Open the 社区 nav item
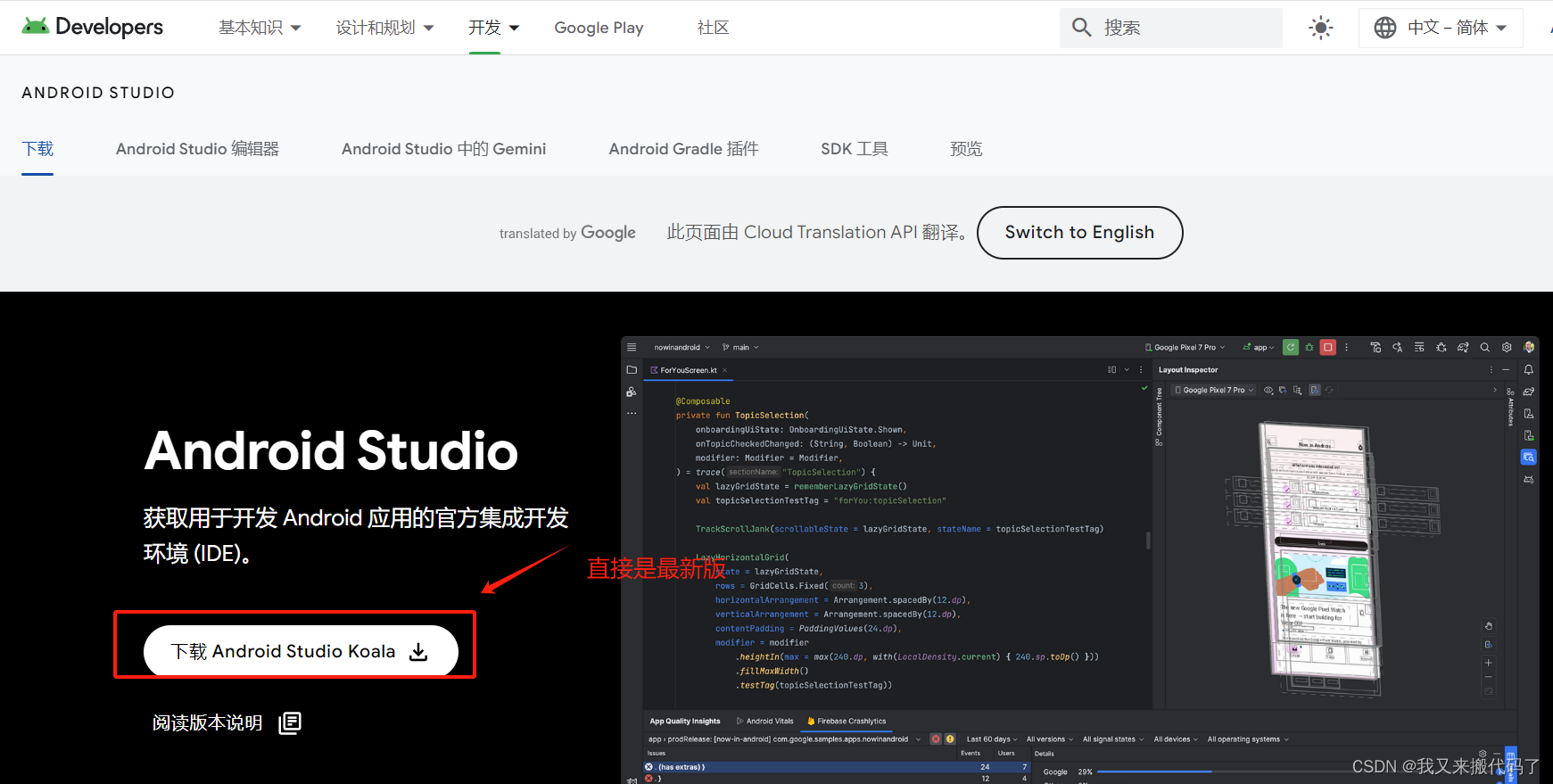Viewport: 1553px width, 784px height. (x=713, y=28)
